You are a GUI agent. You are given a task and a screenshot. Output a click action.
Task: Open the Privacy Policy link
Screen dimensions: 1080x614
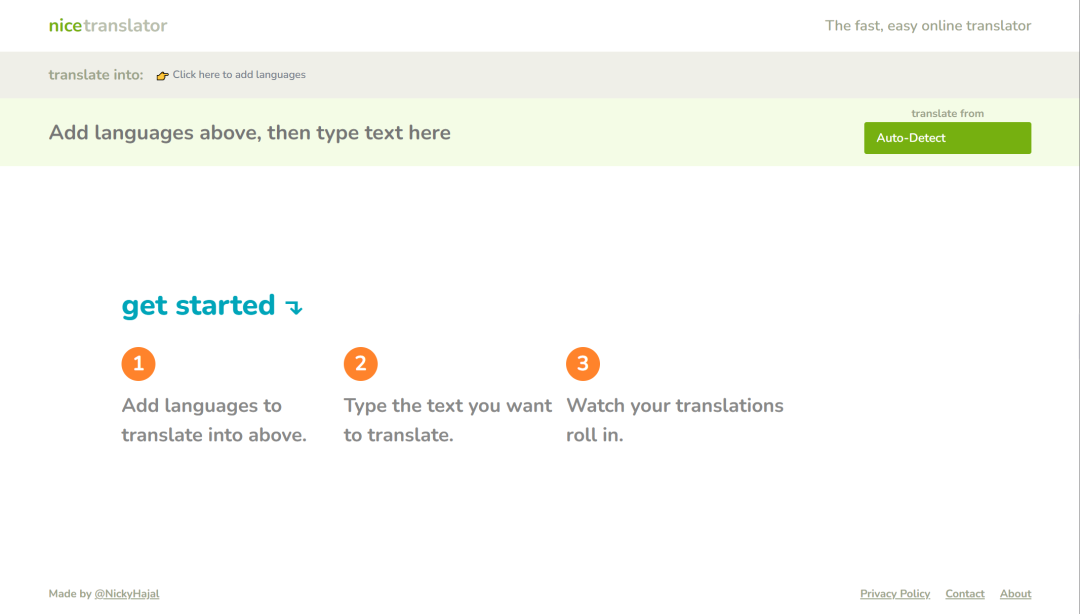(x=894, y=594)
